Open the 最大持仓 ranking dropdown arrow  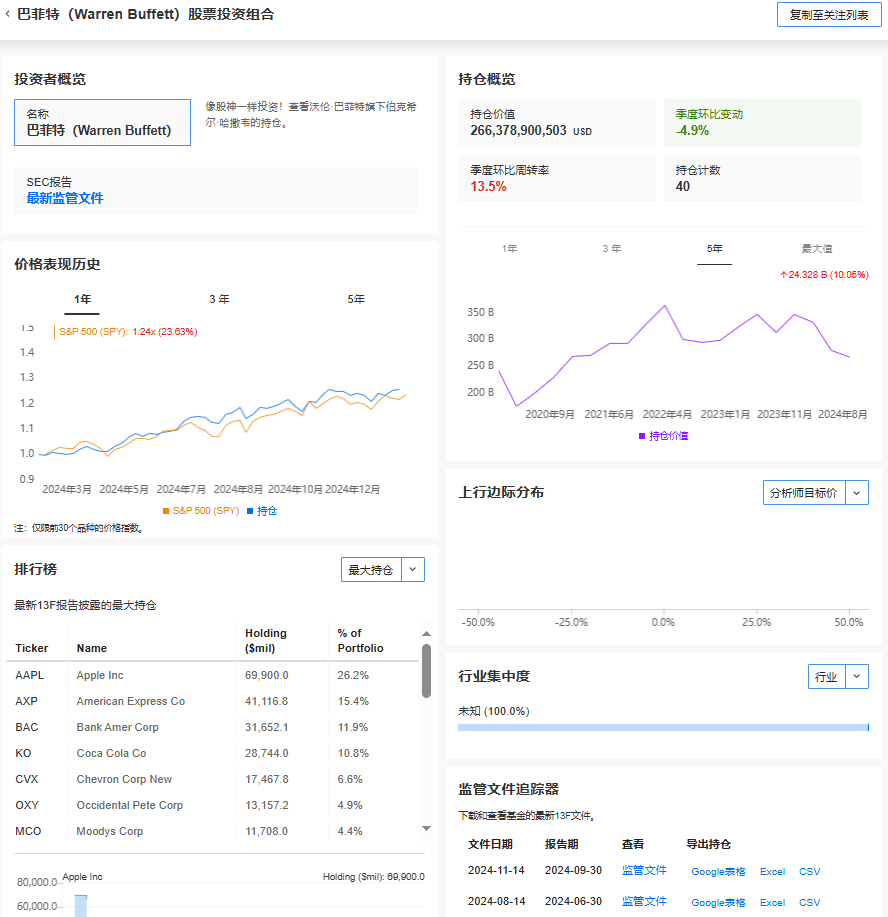coord(414,570)
